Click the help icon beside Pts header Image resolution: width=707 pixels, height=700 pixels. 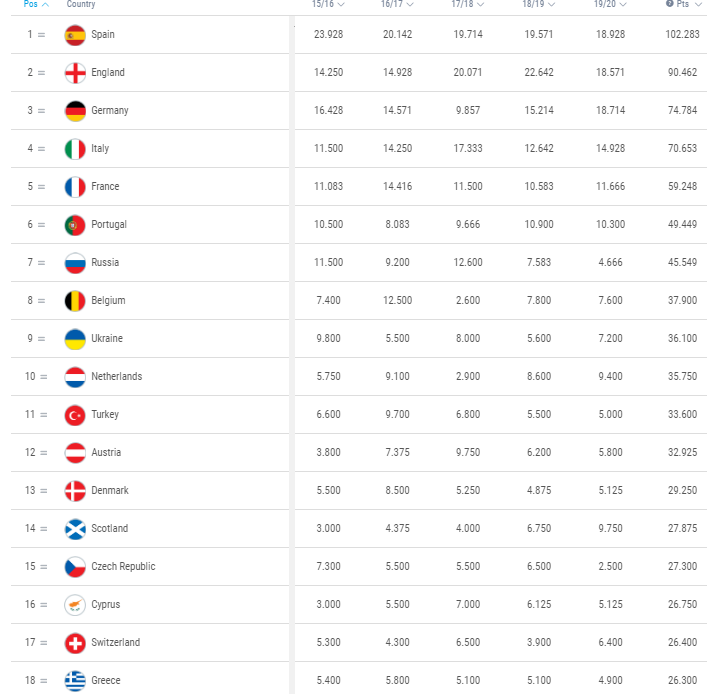669,4
